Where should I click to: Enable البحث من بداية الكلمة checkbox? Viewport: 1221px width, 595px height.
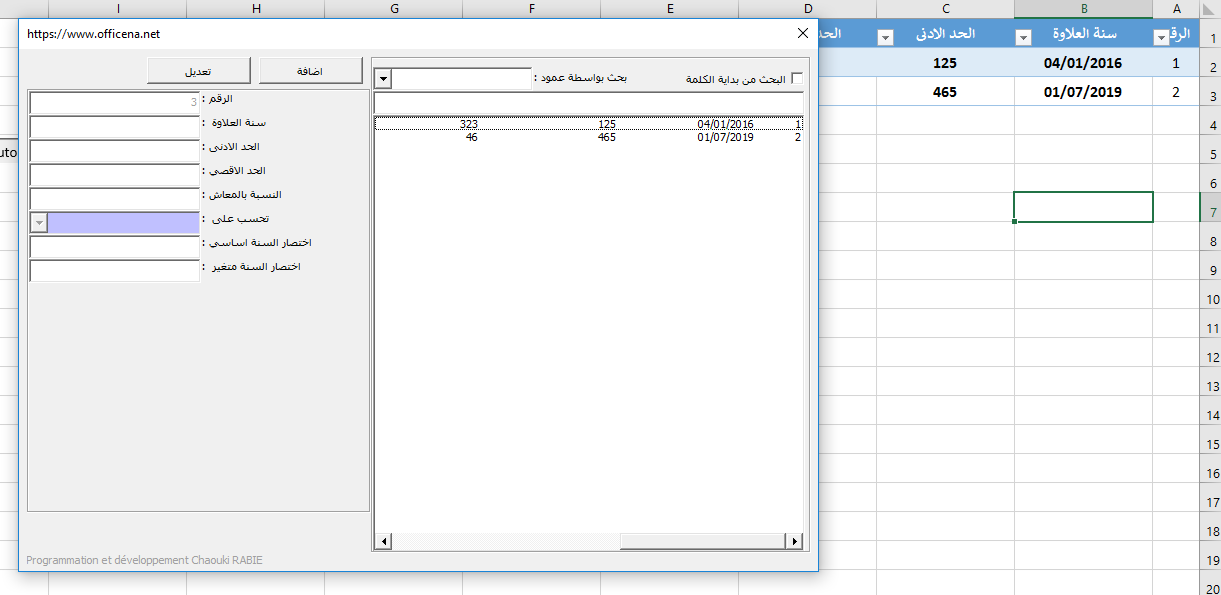(x=796, y=78)
